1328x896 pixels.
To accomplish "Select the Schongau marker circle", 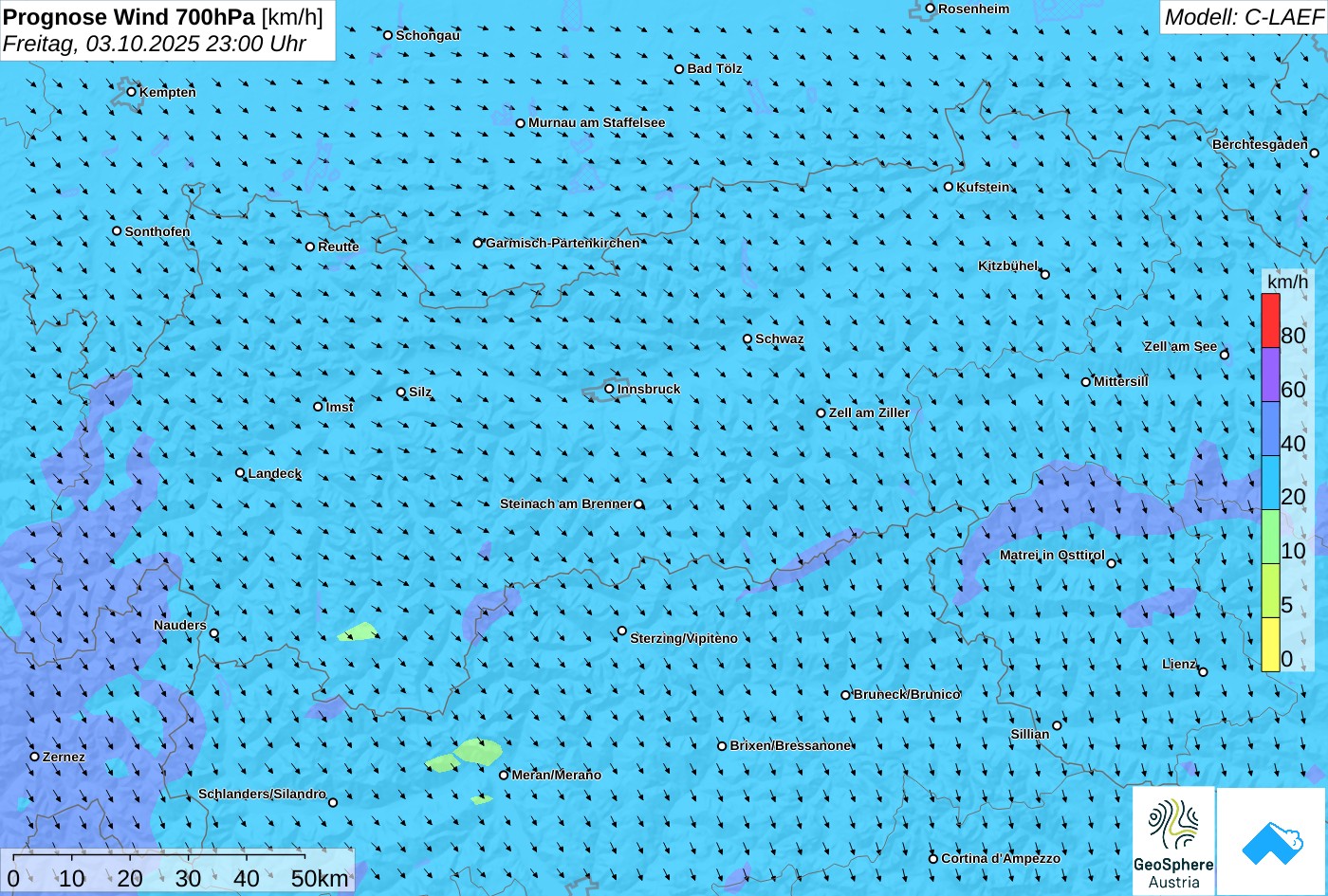I will tap(388, 35).
